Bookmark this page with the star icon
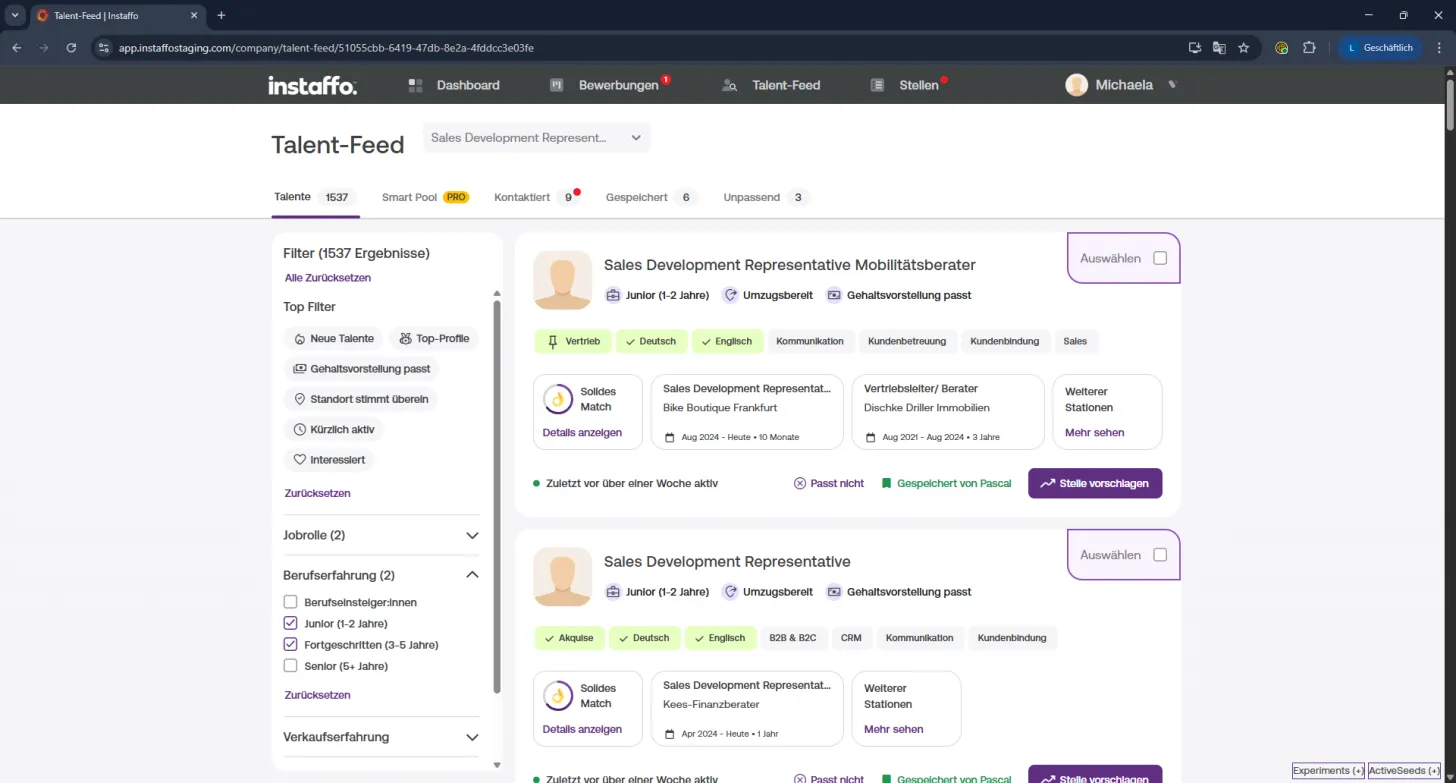The image size is (1456, 783). pos(1244,47)
